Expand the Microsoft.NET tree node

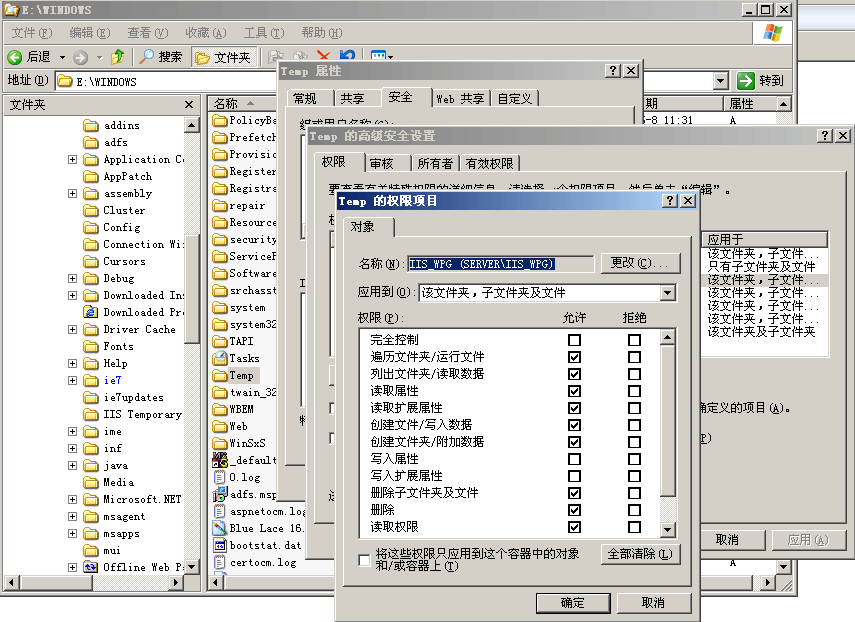click(73, 499)
